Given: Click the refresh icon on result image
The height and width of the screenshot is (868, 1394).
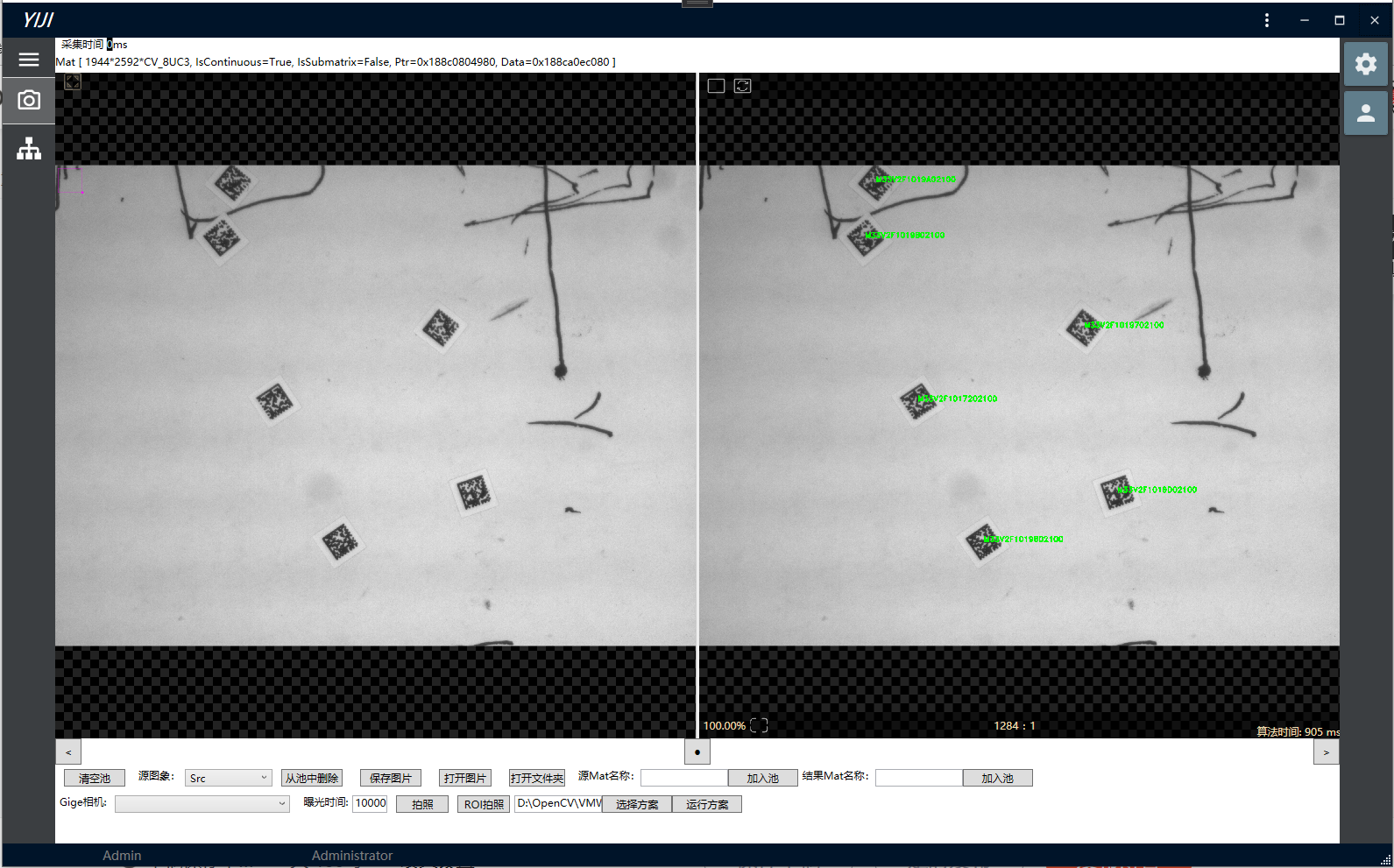Looking at the screenshot, I should 743,86.
